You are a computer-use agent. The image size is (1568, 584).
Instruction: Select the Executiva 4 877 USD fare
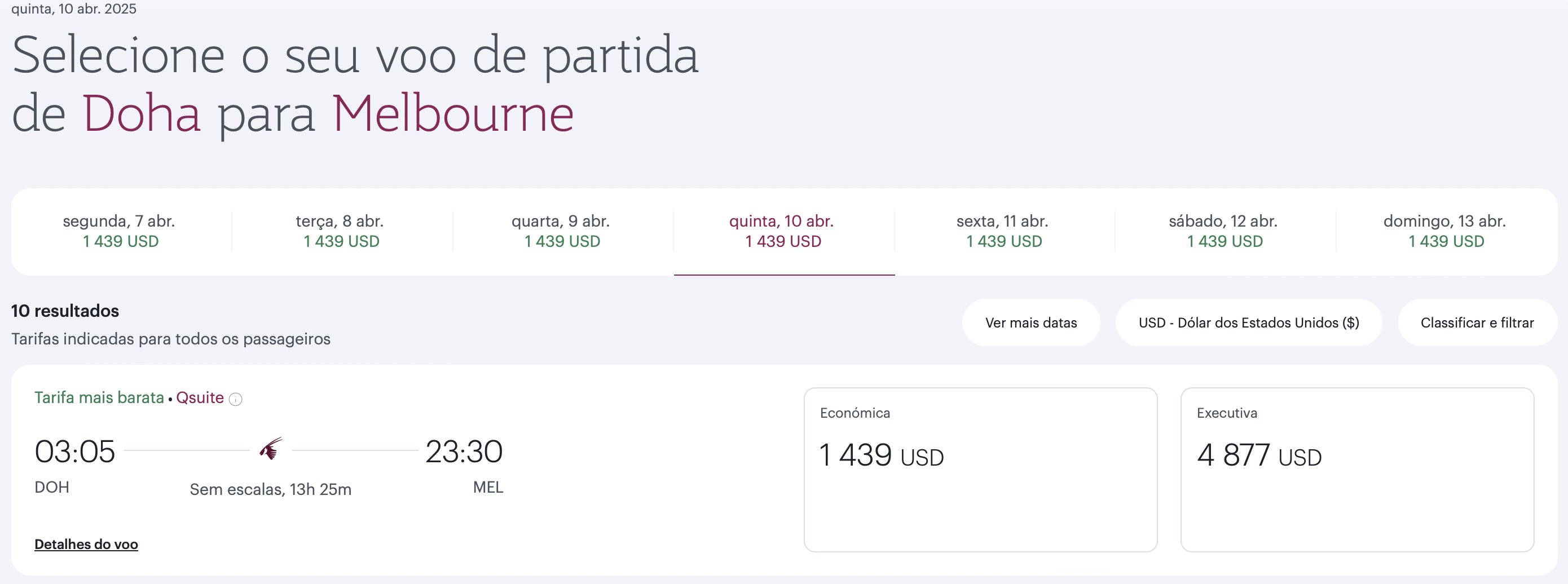click(1358, 470)
